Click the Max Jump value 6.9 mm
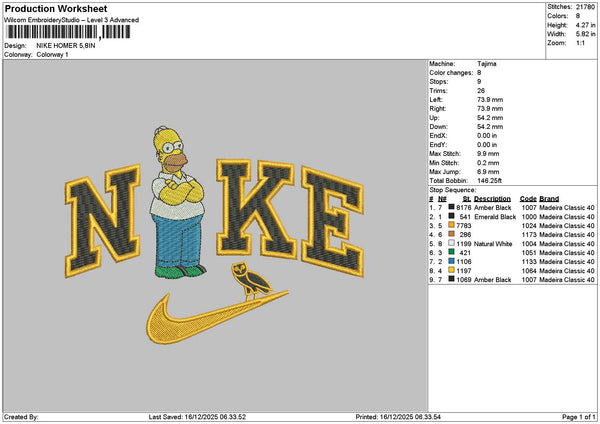 (x=488, y=172)
